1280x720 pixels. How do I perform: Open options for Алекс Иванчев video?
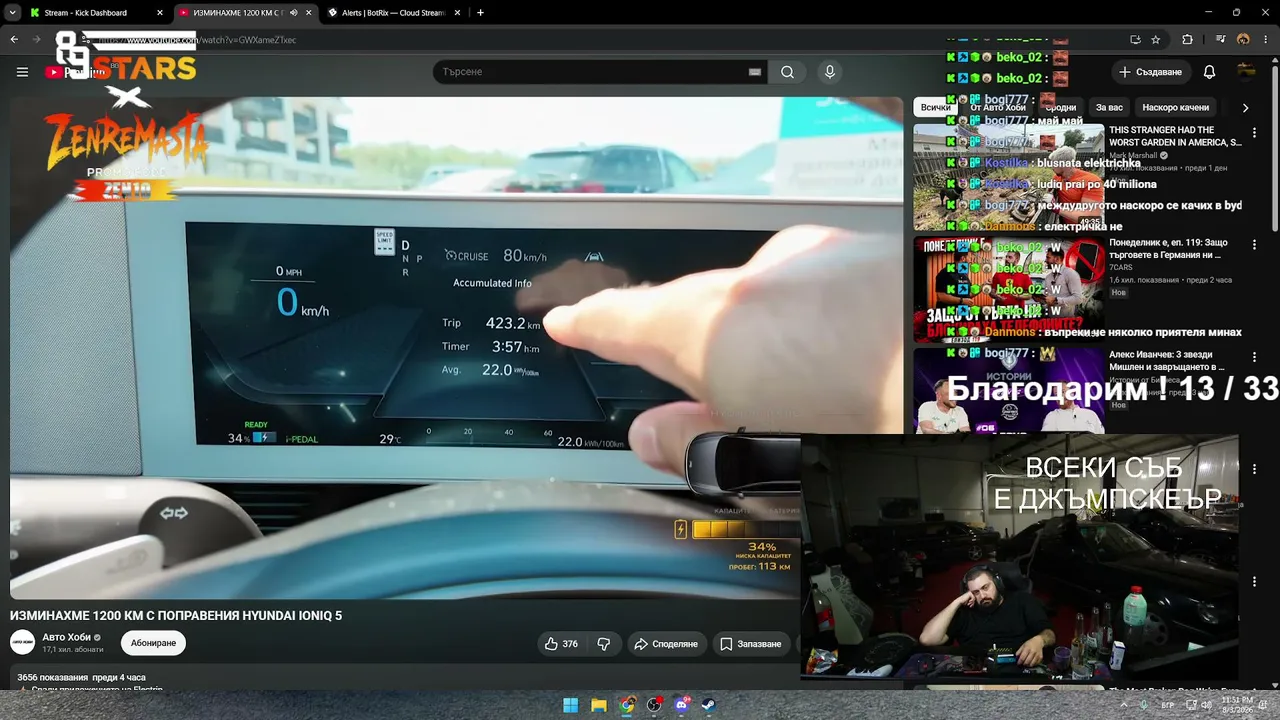tap(1255, 357)
